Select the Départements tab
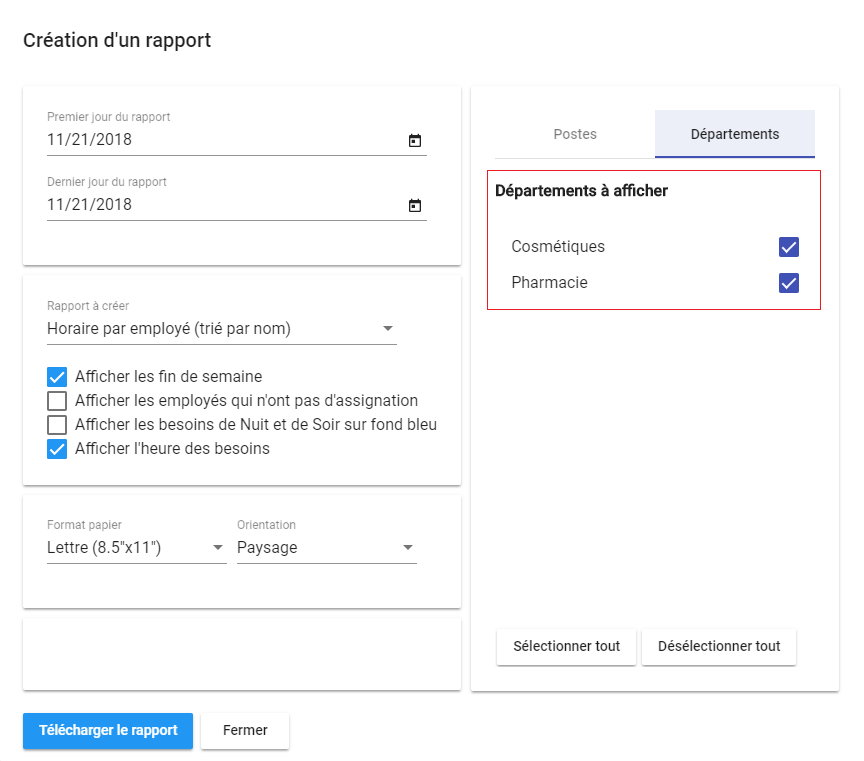The height and width of the screenshot is (761, 864). pos(735,134)
